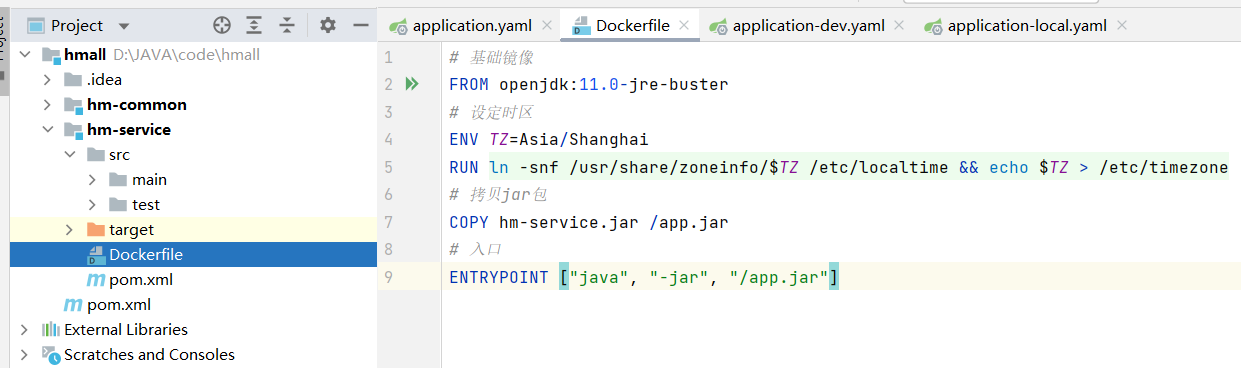
Task: Switch to application-local.yaml tab
Action: point(1027,26)
